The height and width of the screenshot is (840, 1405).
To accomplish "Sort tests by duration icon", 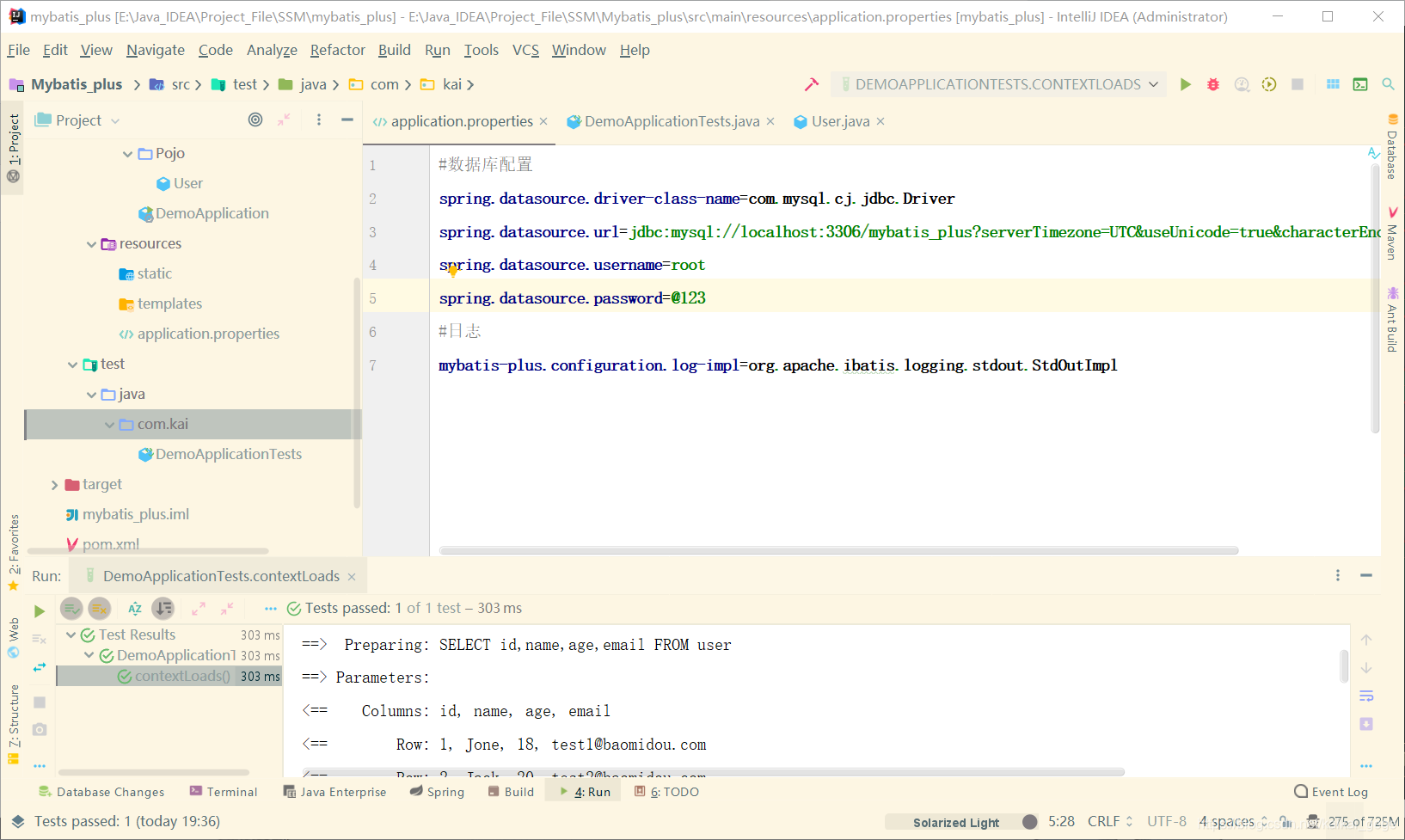I will pyautogui.click(x=163, y=609).
